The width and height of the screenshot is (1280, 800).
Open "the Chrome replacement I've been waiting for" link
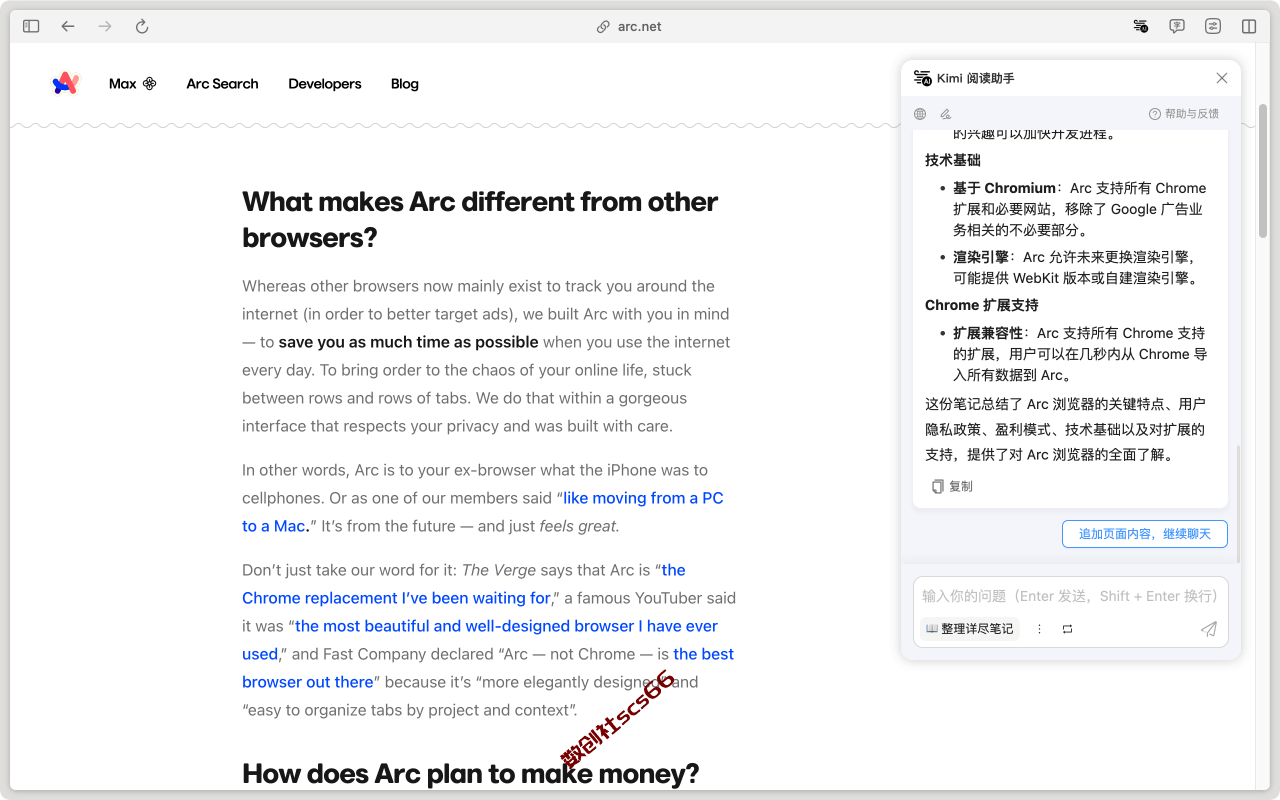[x=464, y=584]
